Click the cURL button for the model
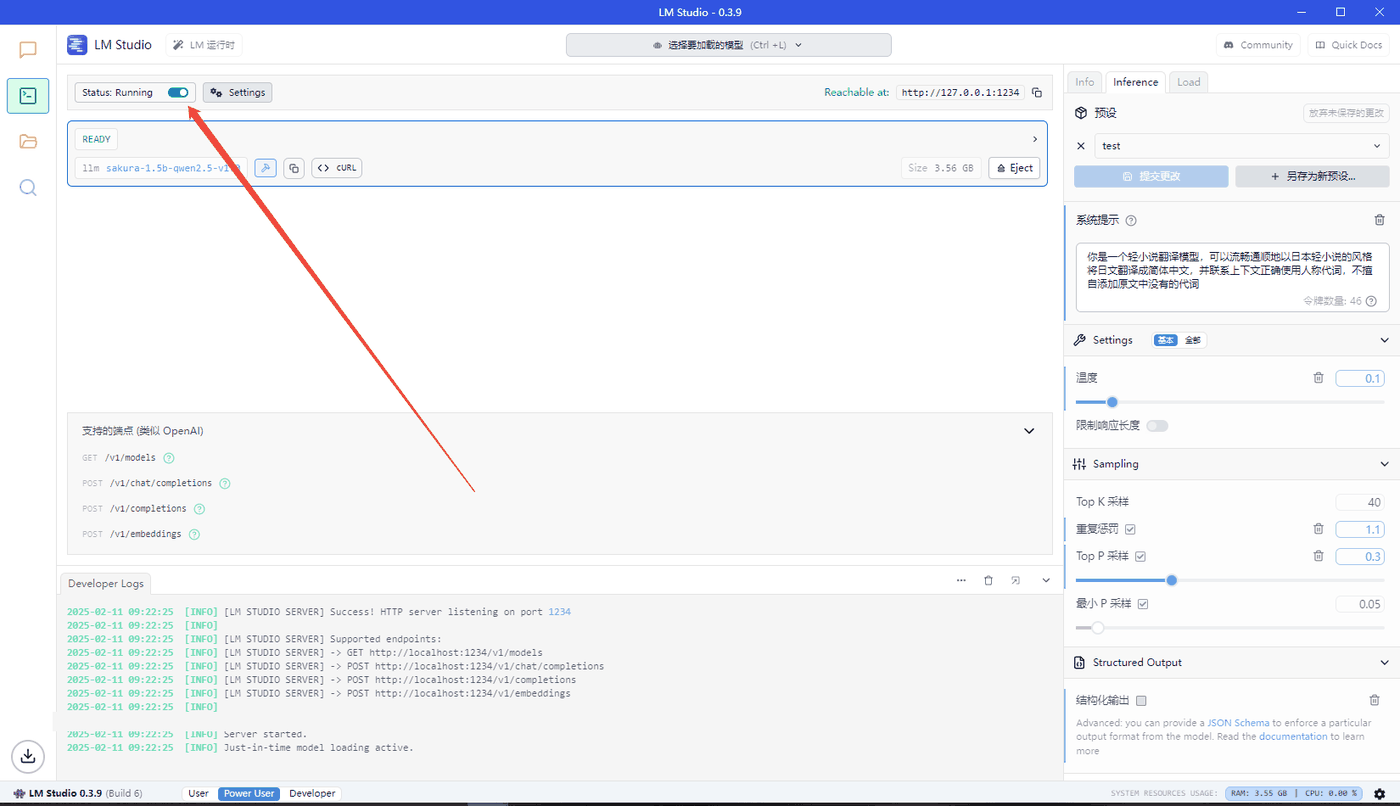 coord(337,168)
